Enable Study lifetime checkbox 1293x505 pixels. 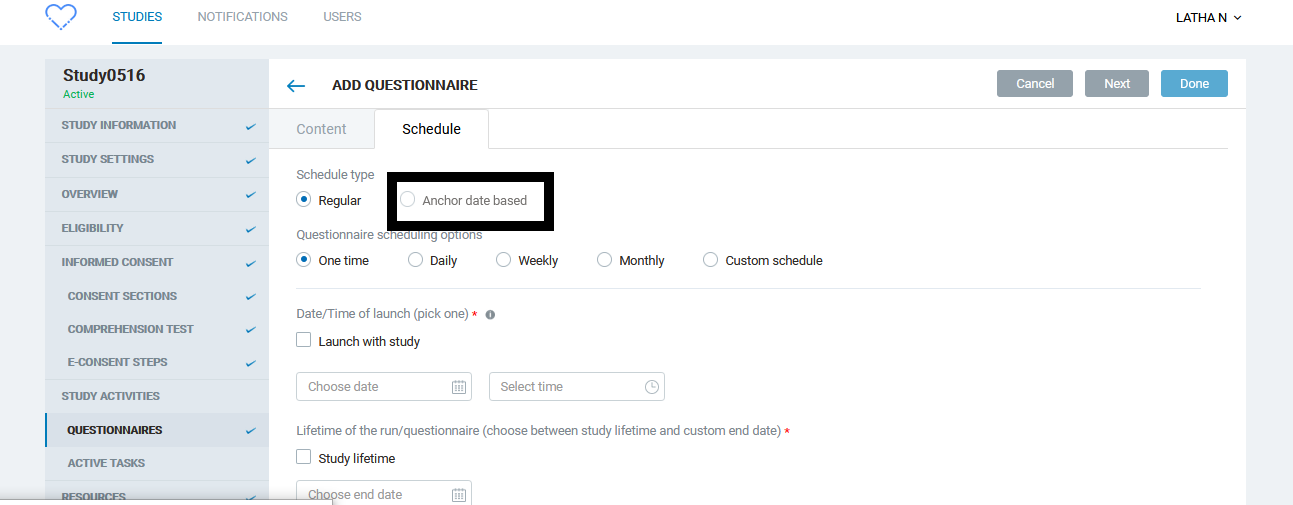click(304, 457)
